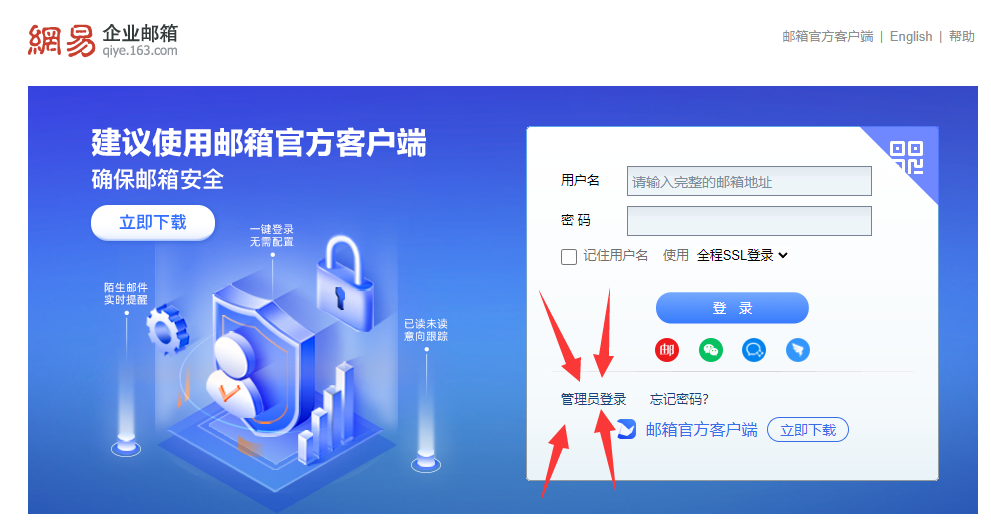The image size is (991, 528).
Task: Click outlined 立即下载 button in login panel
Action: pos(808,430)
